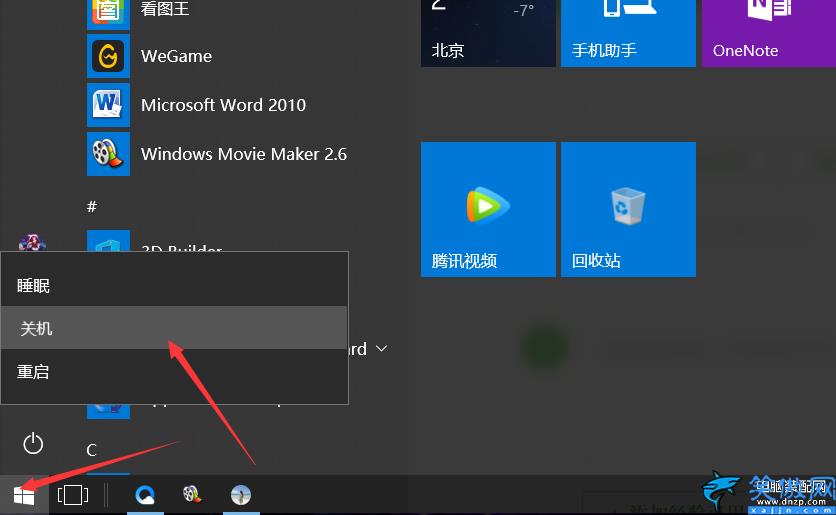Open the 手机助手 tile
The width and height of the screenshot is (836, 515).
pos(628,33)
